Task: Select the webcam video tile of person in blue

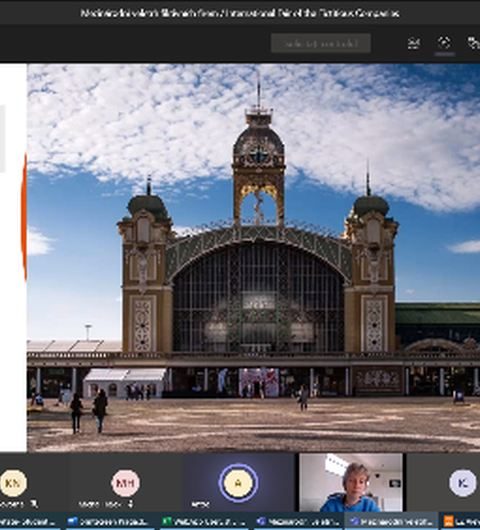Action: (x=351, y=483)
